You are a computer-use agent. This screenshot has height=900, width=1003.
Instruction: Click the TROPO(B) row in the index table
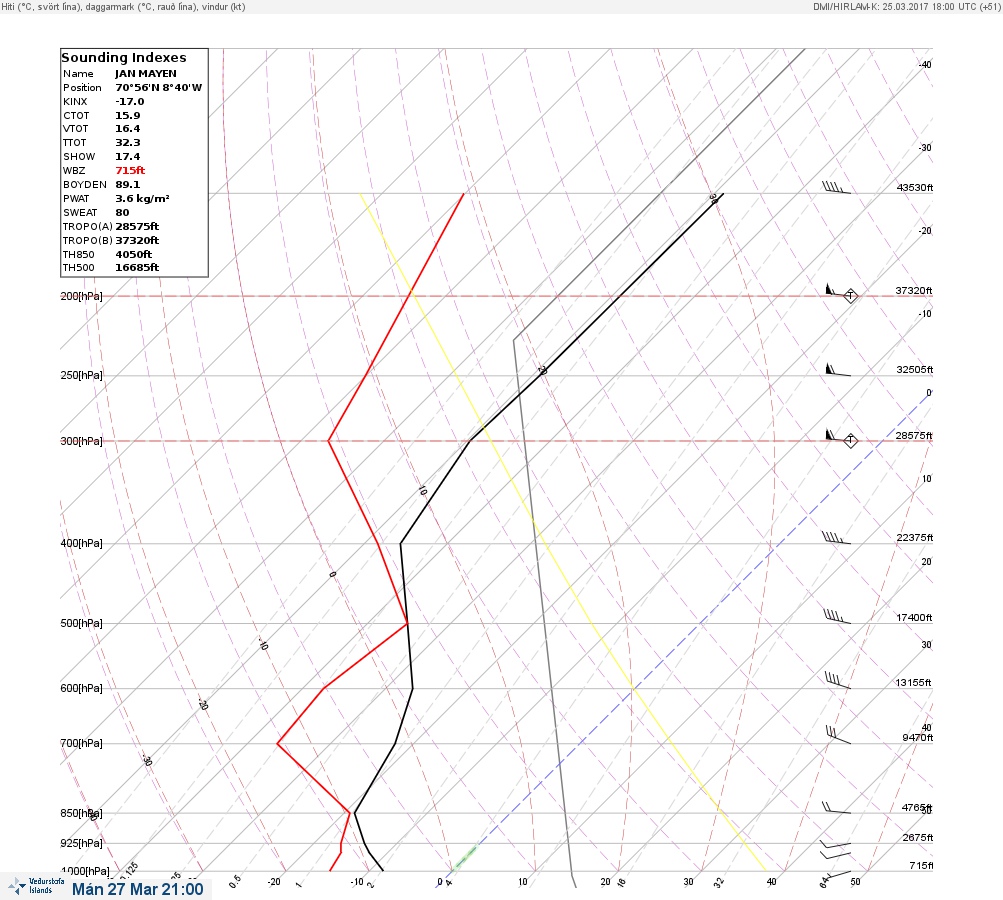click(111, 241)
